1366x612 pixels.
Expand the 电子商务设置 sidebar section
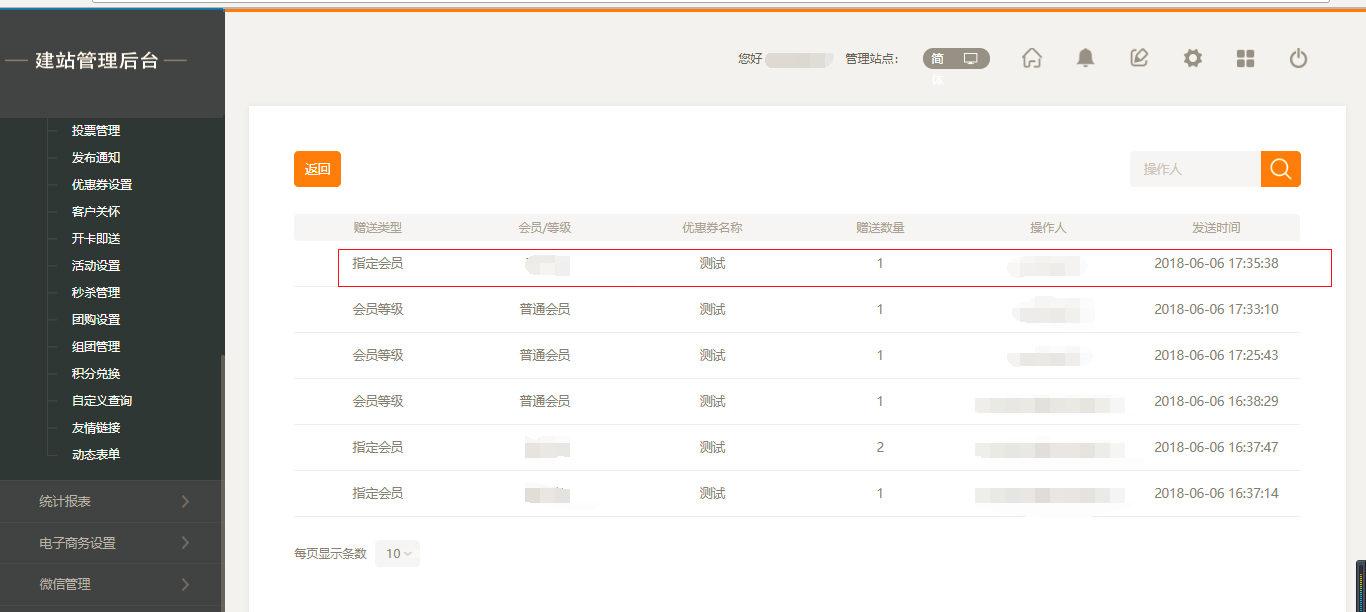111,543
